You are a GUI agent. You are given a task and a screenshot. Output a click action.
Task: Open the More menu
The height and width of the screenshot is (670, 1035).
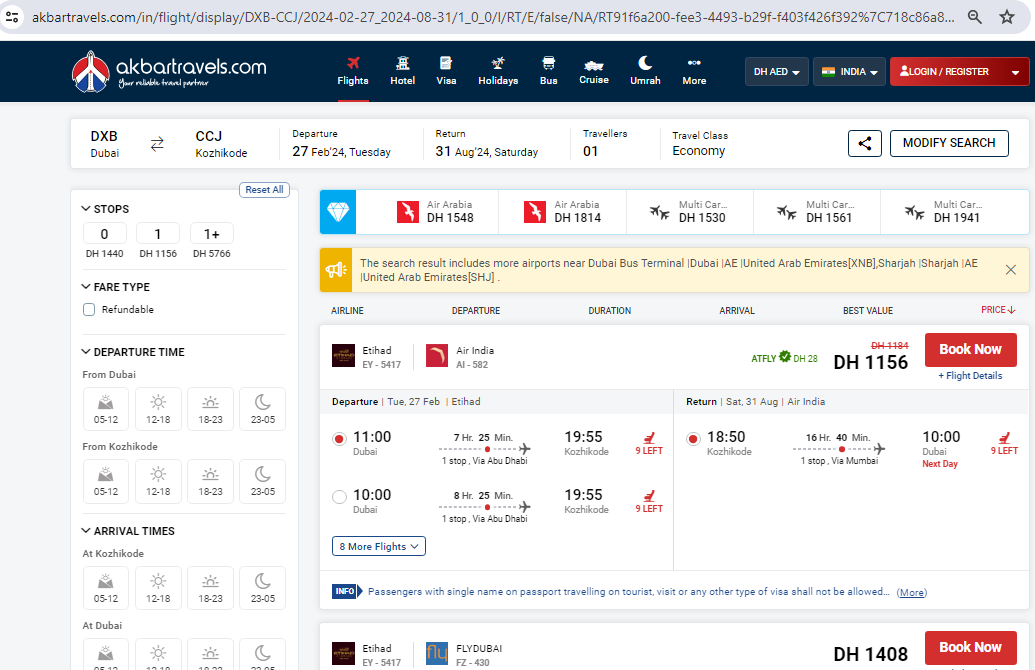click(694, 71)
